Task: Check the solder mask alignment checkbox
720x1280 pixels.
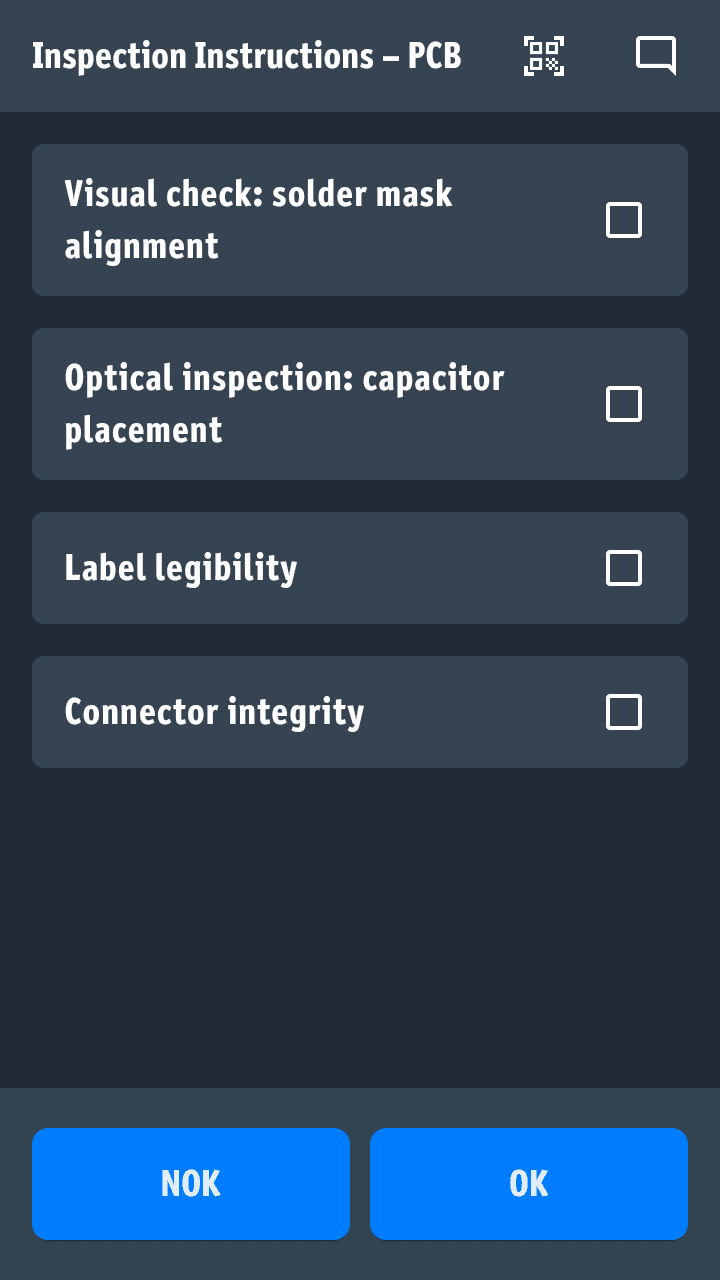Action: pos(623,220)
